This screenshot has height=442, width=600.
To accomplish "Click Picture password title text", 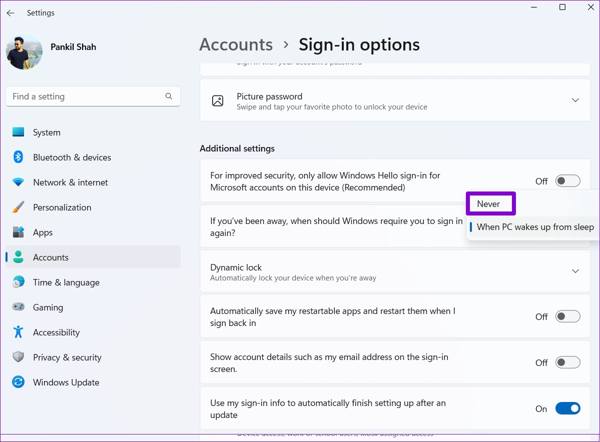I will click(x=269, y=96).
